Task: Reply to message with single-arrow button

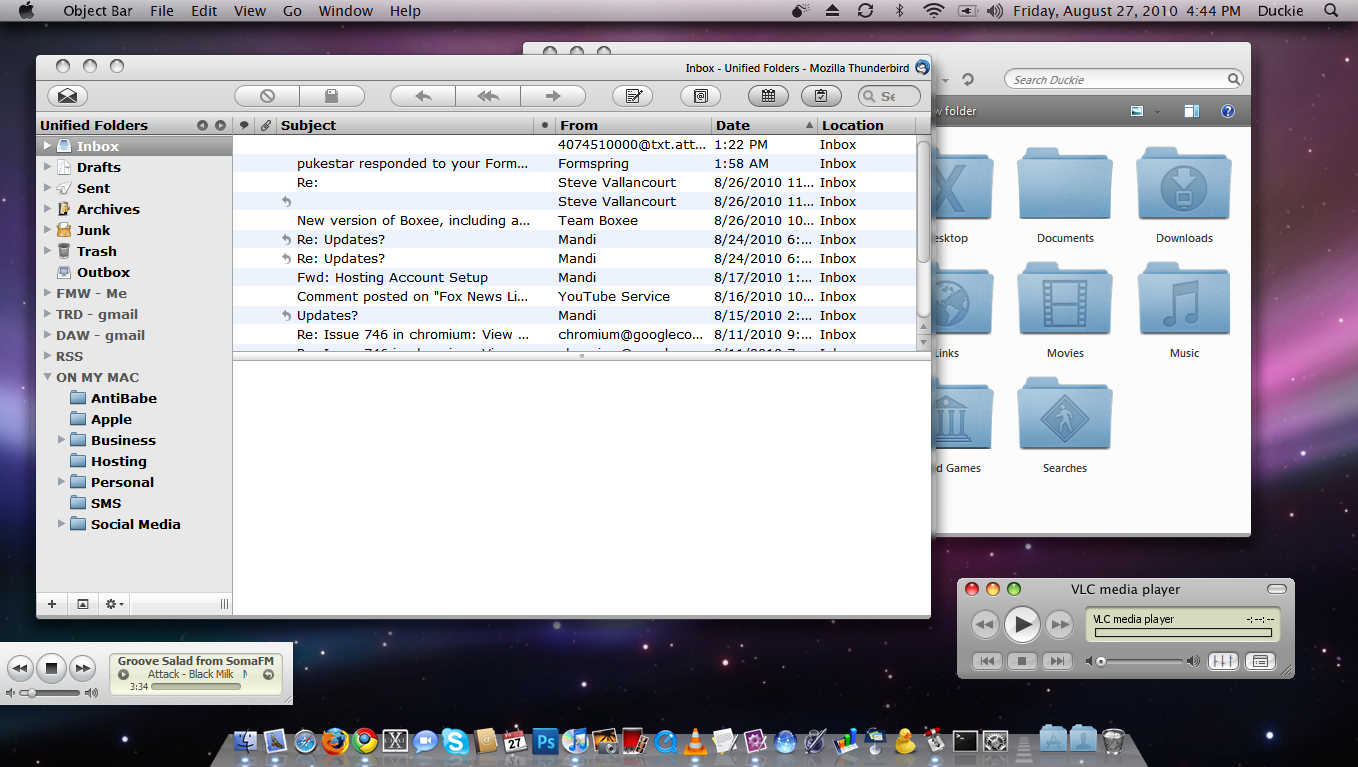Action: click(x=423, y=96)
